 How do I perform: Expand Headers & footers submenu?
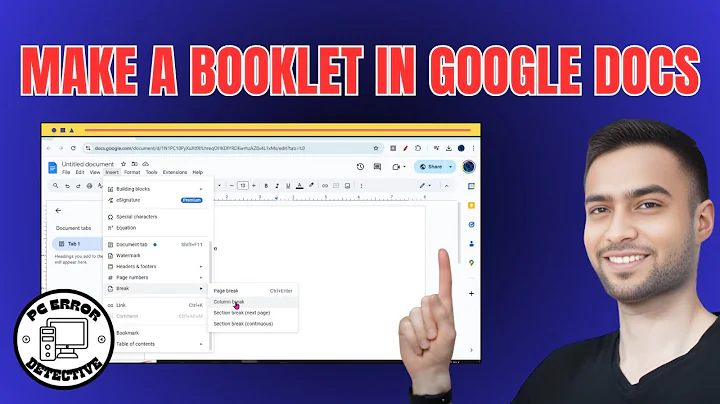coord(201,266)
